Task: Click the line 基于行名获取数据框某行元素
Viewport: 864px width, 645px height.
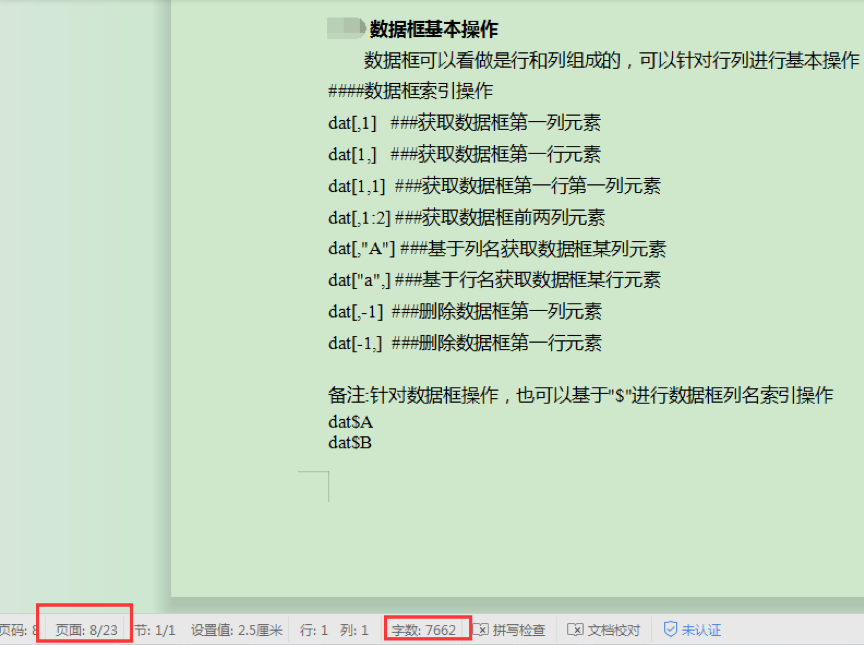Action: click(494, 280)
